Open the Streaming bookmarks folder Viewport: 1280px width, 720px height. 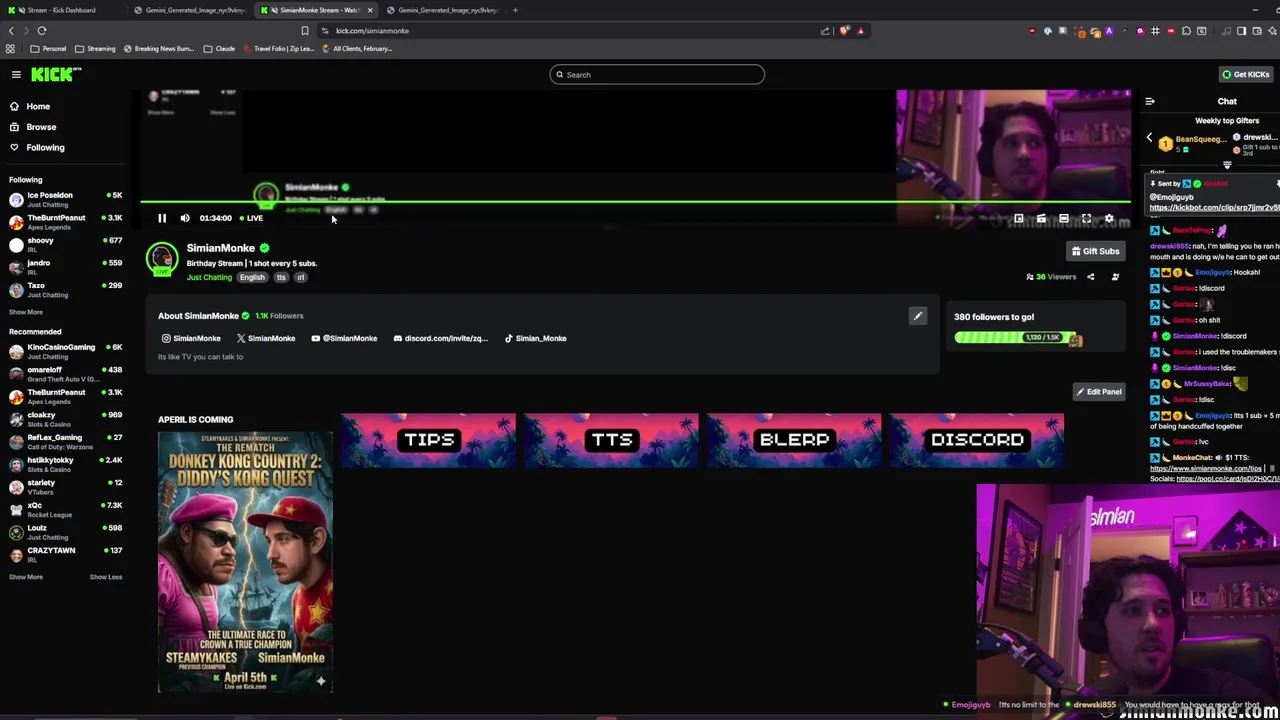tap(94, 48)
